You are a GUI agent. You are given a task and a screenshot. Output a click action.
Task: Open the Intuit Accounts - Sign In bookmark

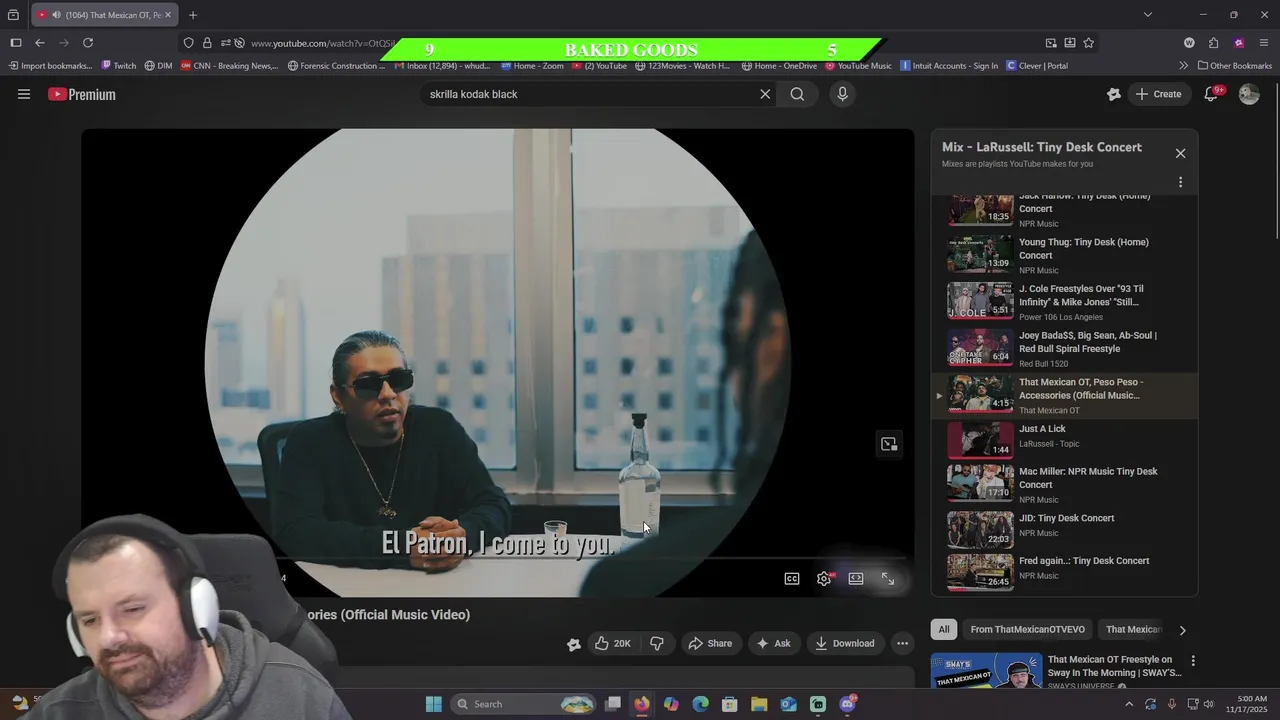point(949,66)
